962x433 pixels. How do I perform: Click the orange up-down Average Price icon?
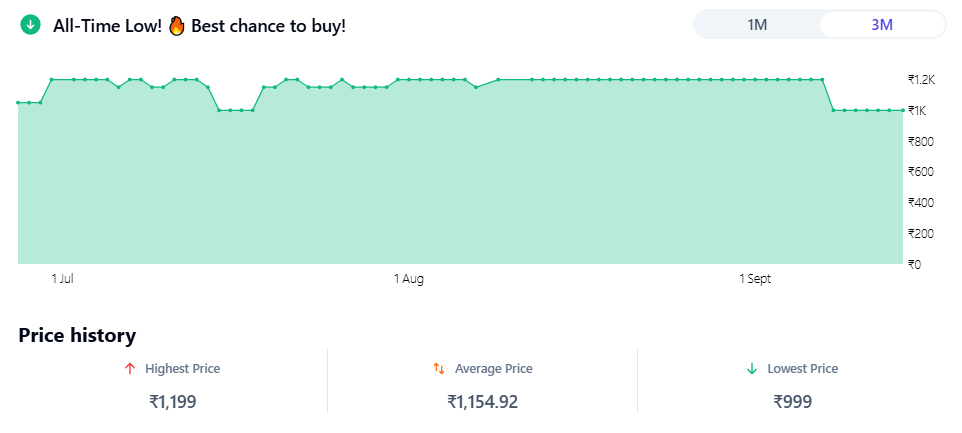coord(439,369)
